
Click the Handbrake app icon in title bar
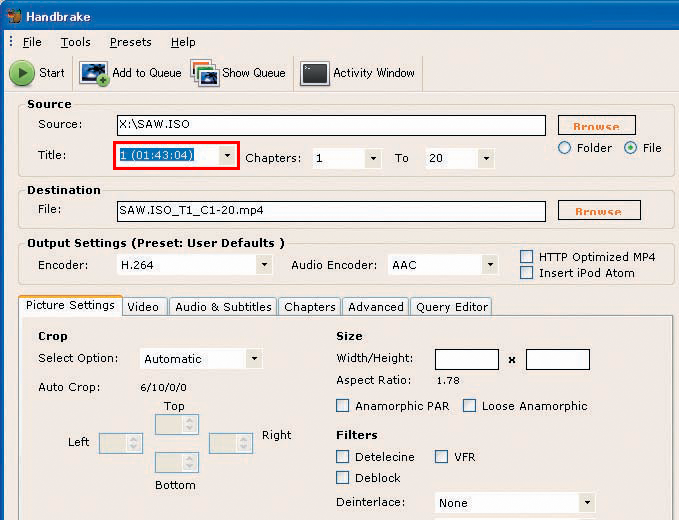coord(14,16)
